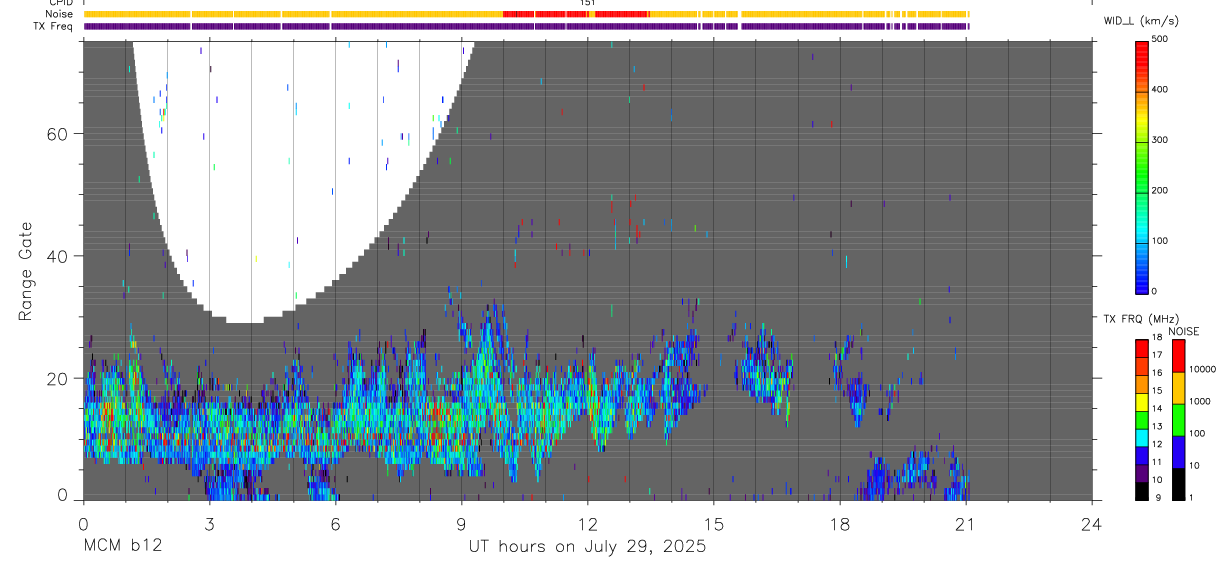This screenshot has height=567, width=1228.
Task: Click the 12 hour tick on time axis
Action: (588, 523)
